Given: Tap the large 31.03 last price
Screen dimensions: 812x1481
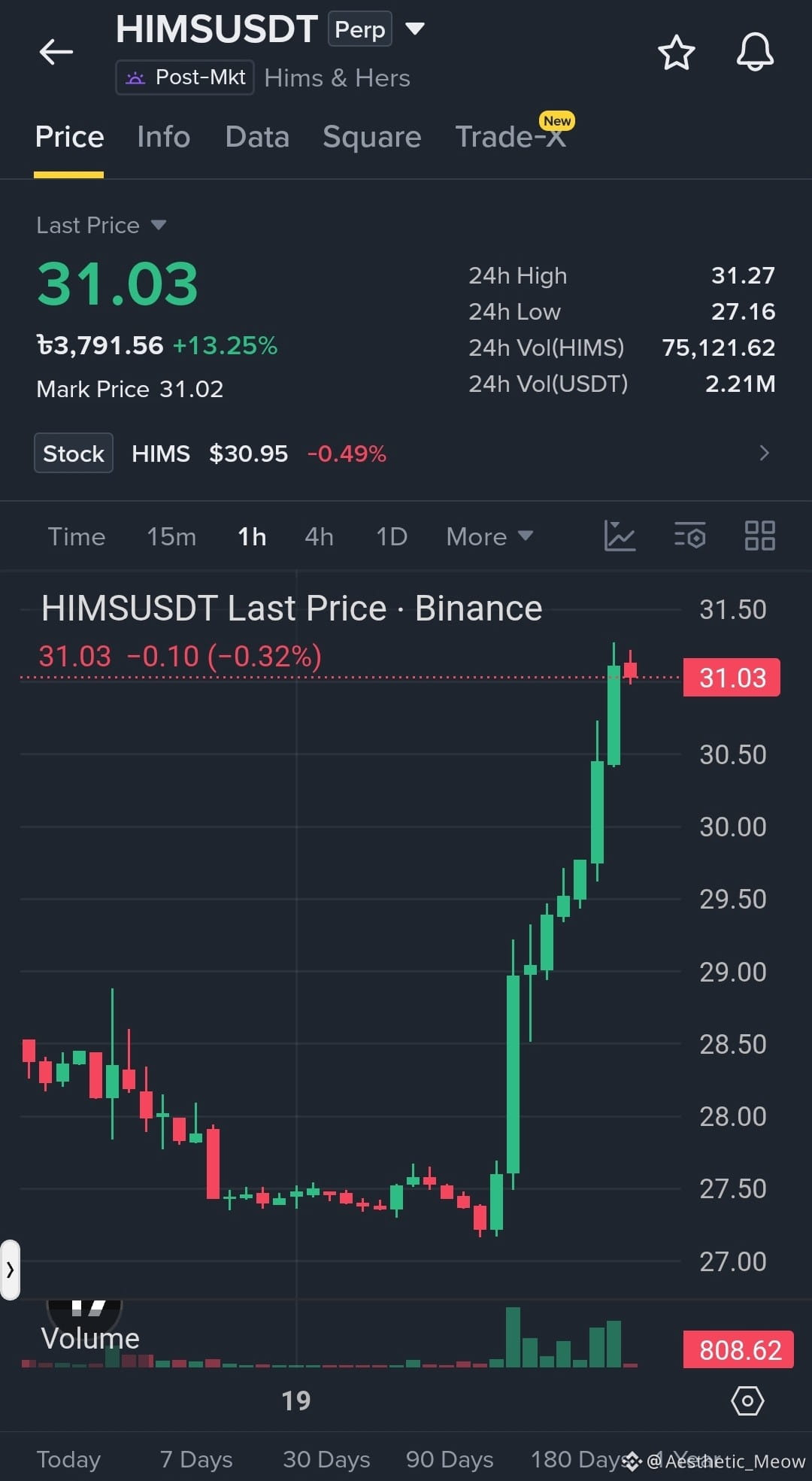Looking at the screenshot, I should tap(117, 284).
